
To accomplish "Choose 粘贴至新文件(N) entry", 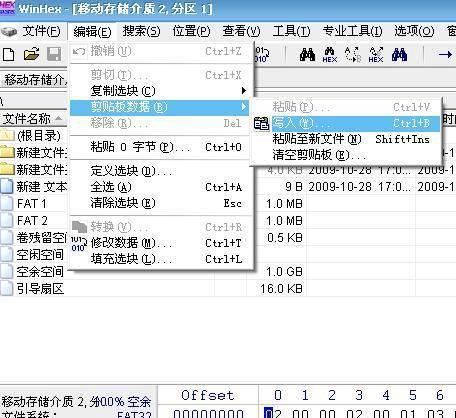I will coord(346,139).
